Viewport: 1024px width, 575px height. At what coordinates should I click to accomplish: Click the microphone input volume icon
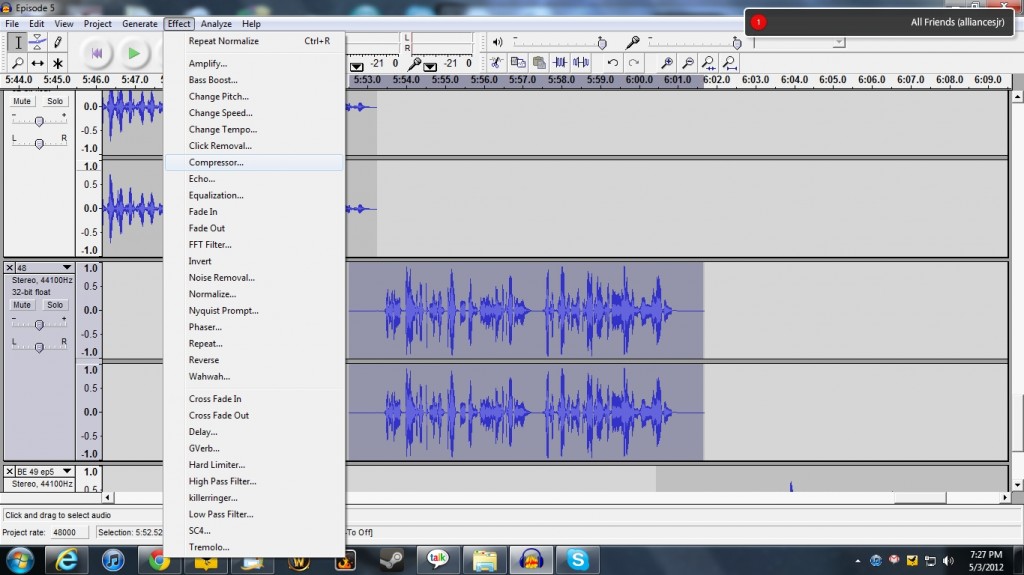[632, 42]
